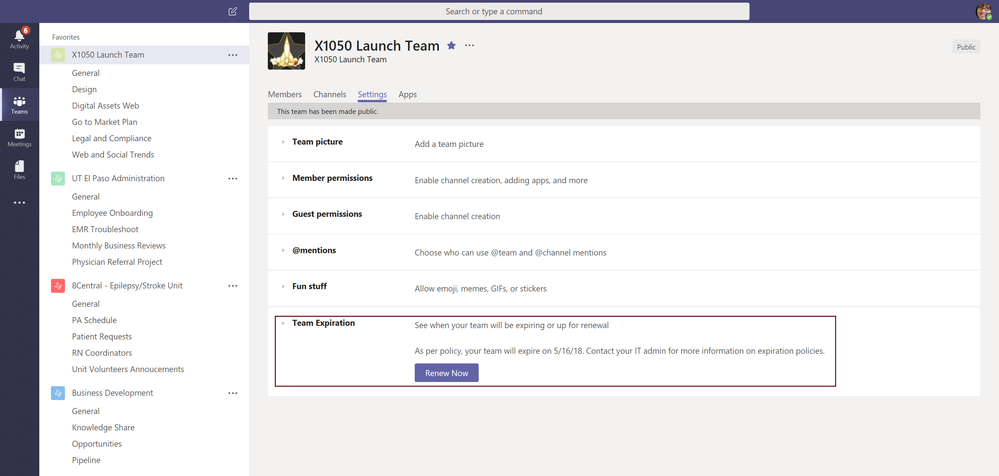Open the PA Schedule channel
The height and width of the screenshot is (476, 999).
tap(94, 320)
